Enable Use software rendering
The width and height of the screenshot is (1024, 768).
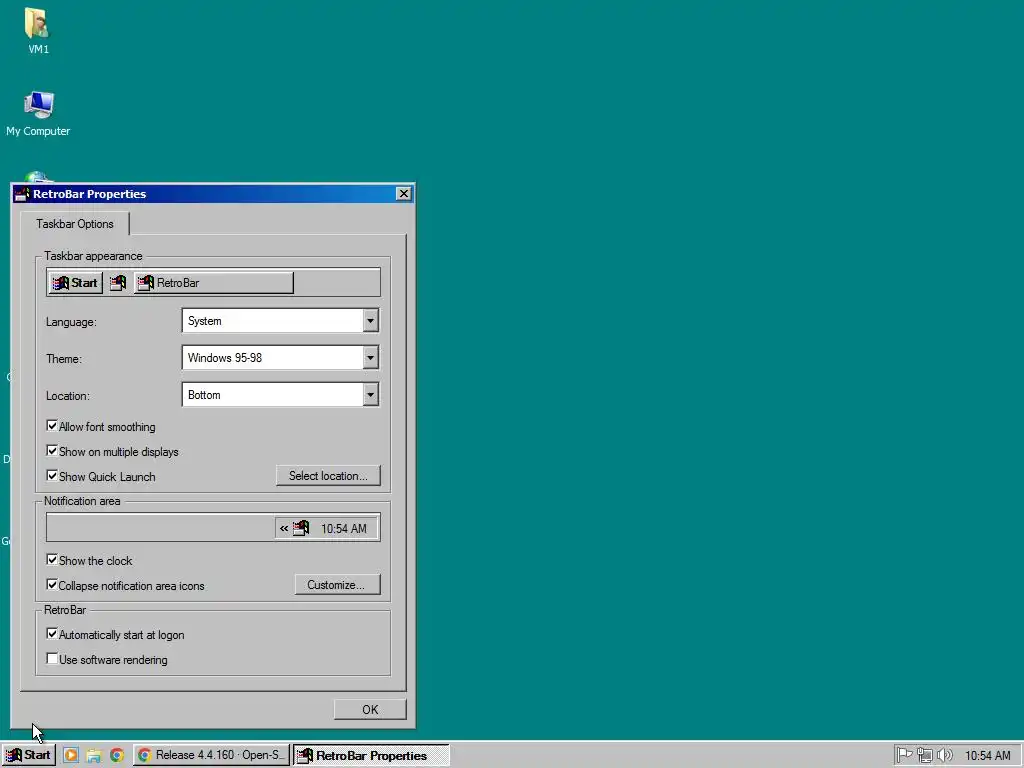coord(52,658)
